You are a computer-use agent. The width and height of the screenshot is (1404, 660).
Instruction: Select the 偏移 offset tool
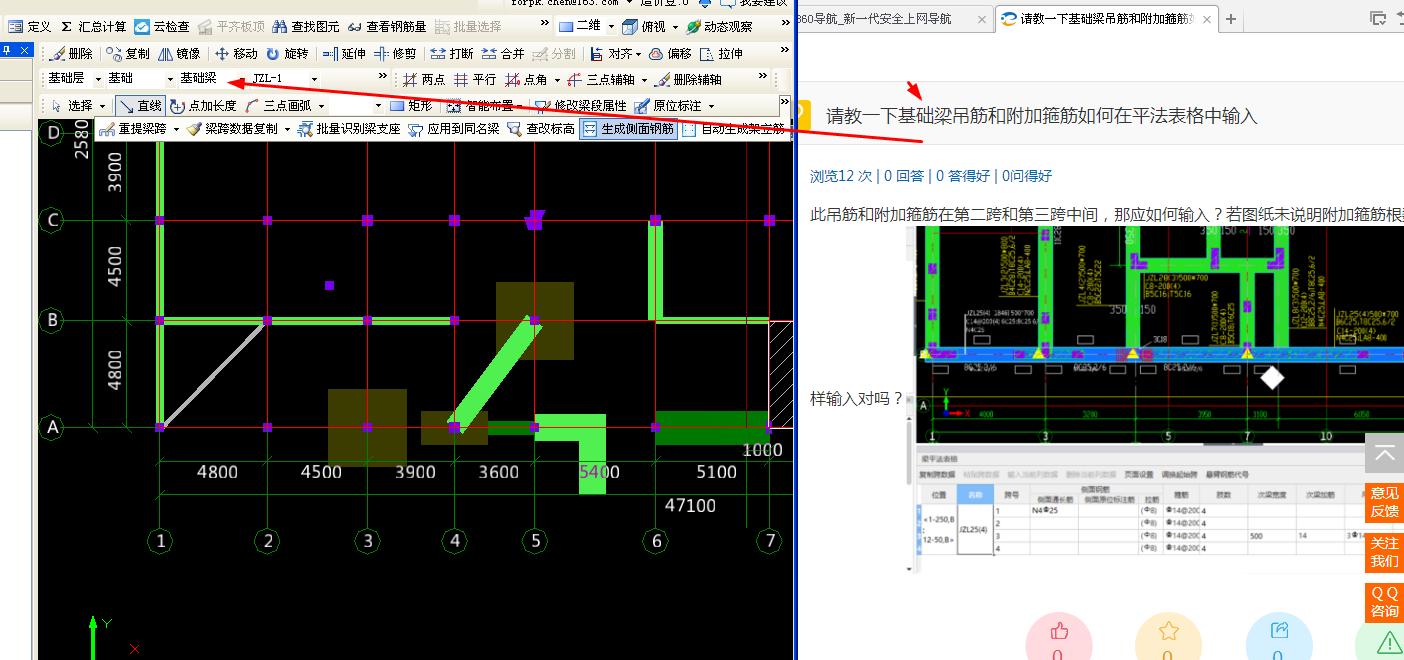(x=670, y=54)
